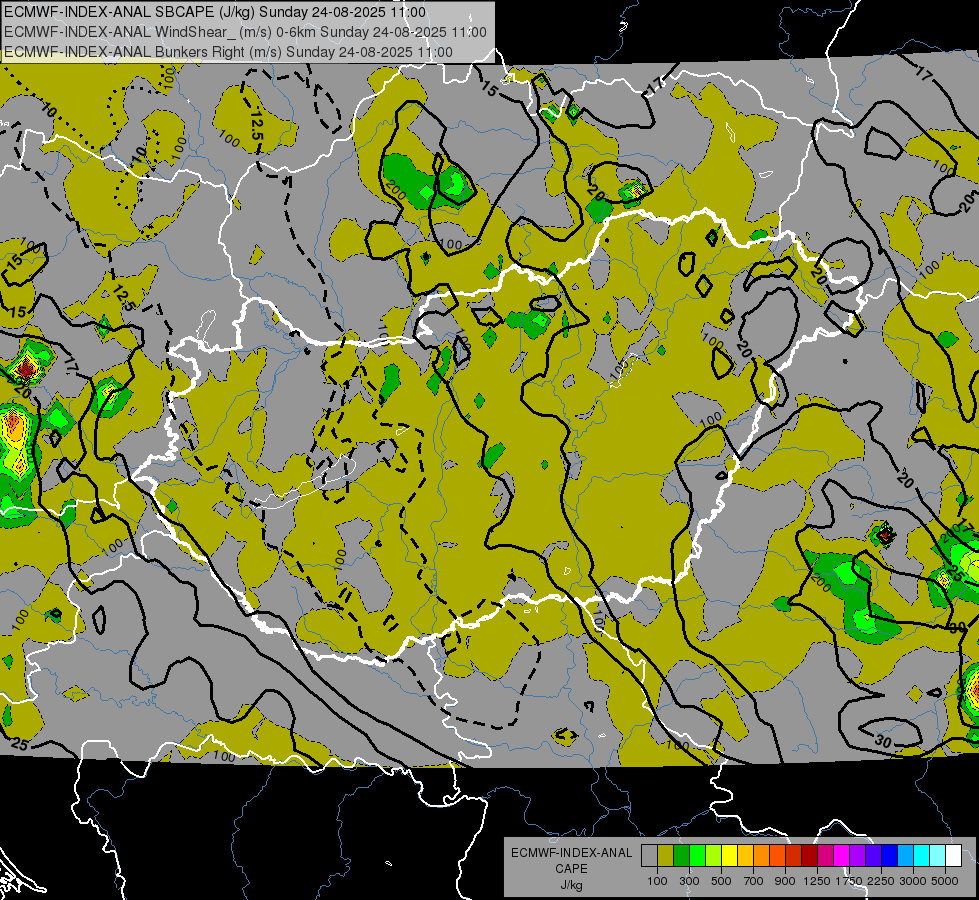
Task: Click the SBCAPE title line
Action: click(215, 12)
